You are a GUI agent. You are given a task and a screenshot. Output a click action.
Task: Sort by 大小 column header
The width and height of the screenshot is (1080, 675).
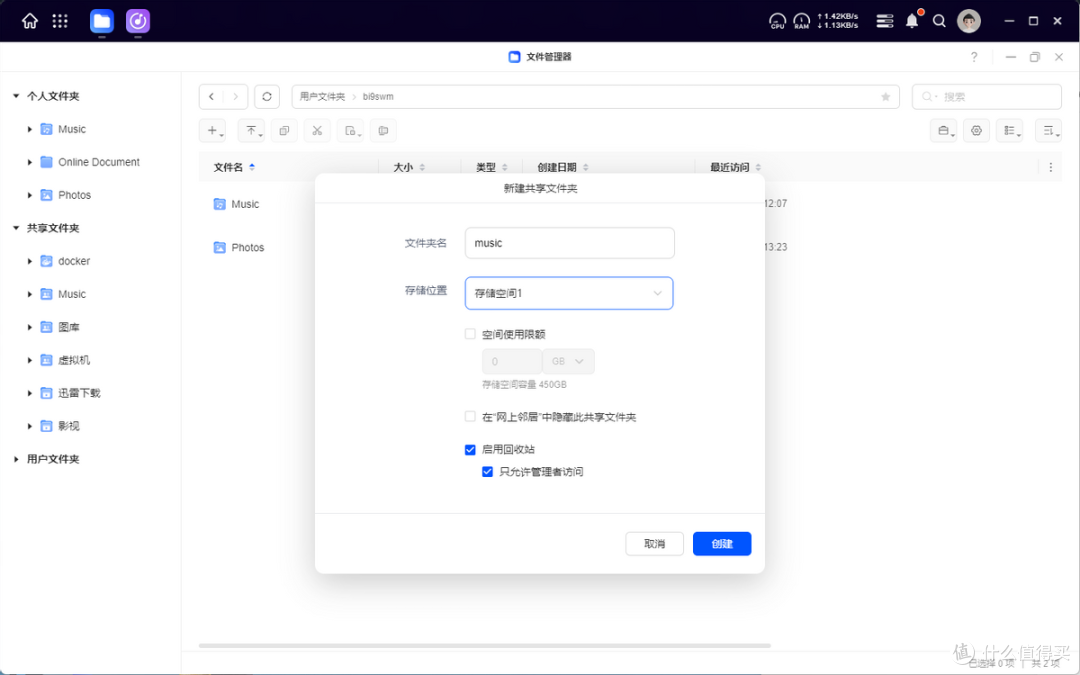(409, 167)
